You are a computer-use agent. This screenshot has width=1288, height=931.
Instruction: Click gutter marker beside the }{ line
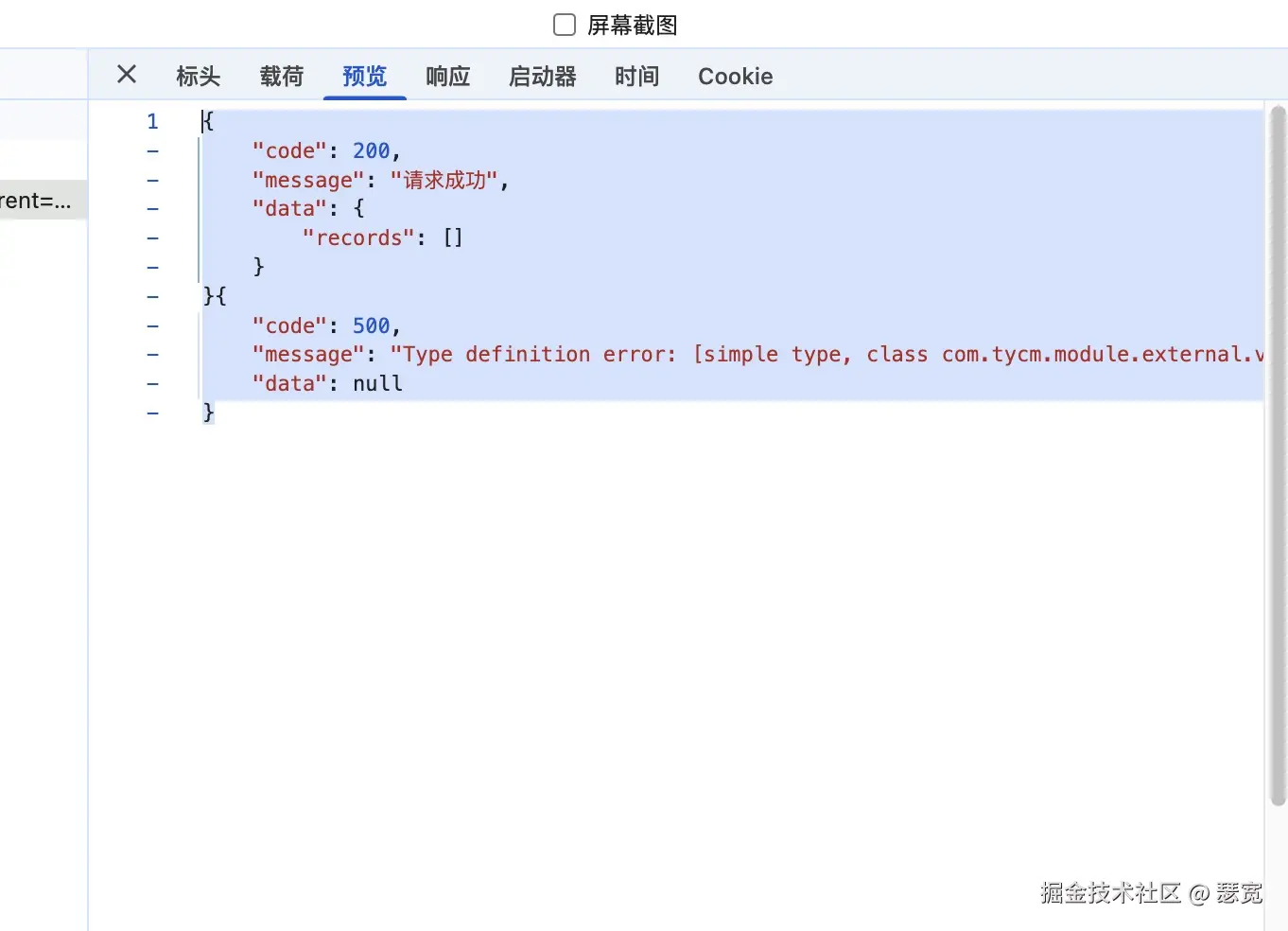[x=152, y=297]
